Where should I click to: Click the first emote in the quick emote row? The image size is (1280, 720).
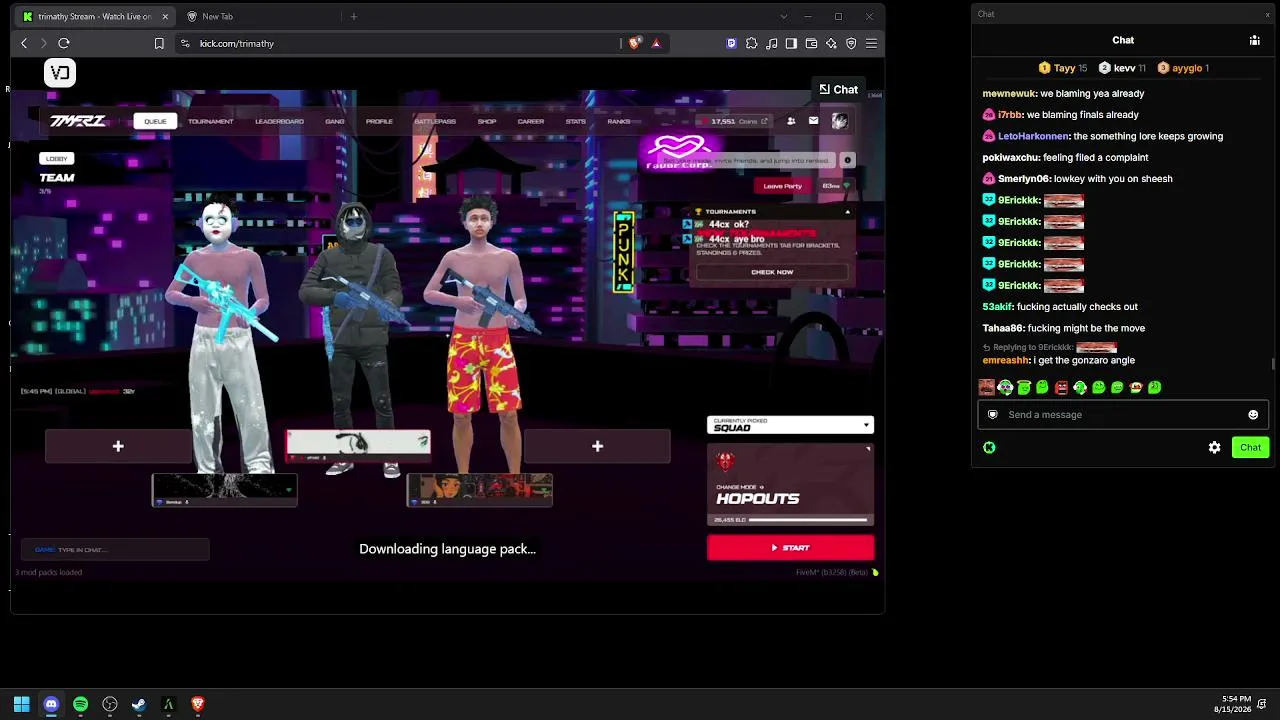[987, 387]
